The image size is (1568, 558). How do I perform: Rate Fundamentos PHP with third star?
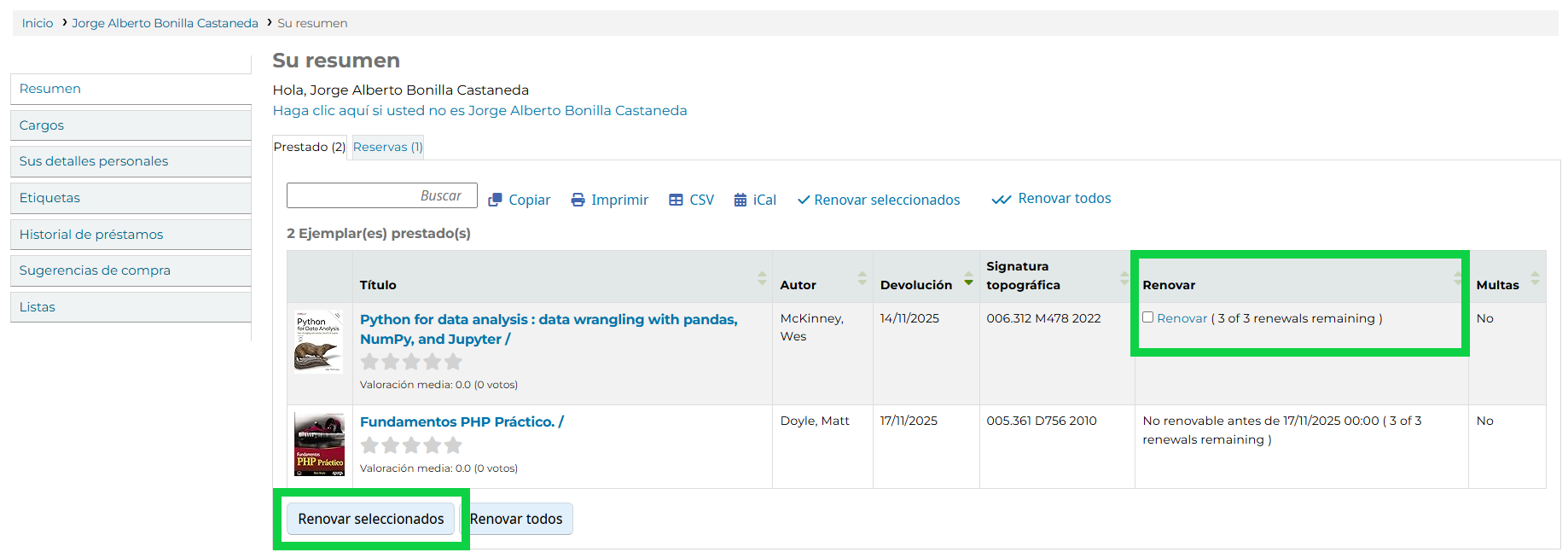[411, 445]
